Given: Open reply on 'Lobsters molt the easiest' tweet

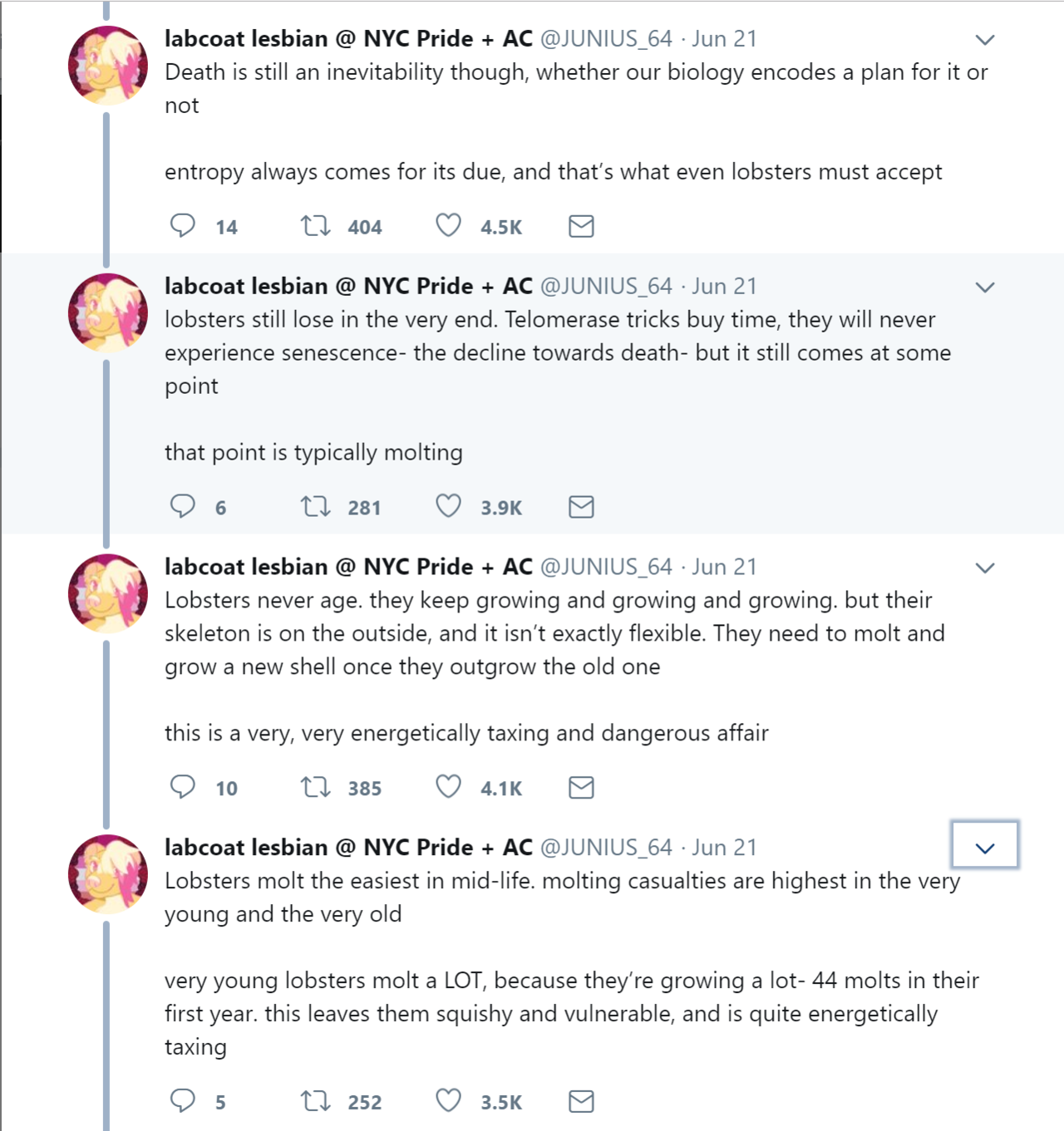Looking at the screenshot, I should [x=183, y=1101].
